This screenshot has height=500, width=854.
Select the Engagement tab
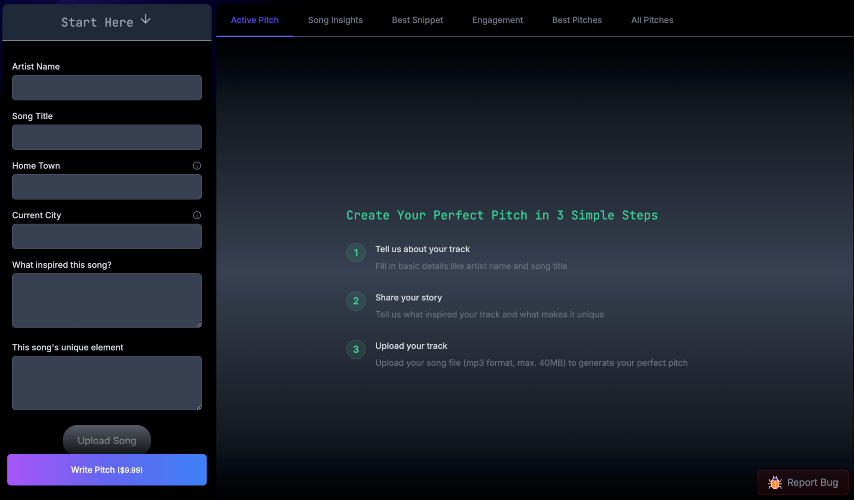[497, 20]
